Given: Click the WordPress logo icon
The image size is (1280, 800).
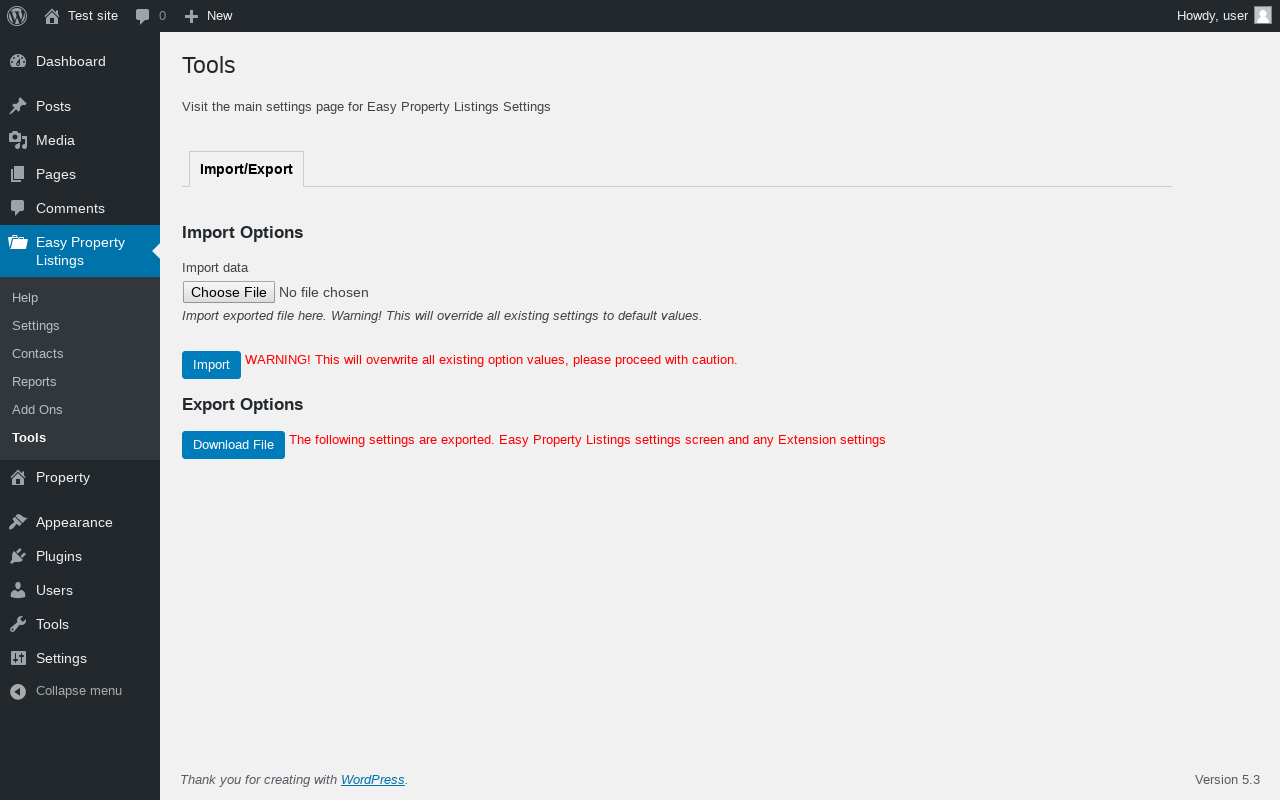Looking at the screenshot, I should [x=17, y=16].
